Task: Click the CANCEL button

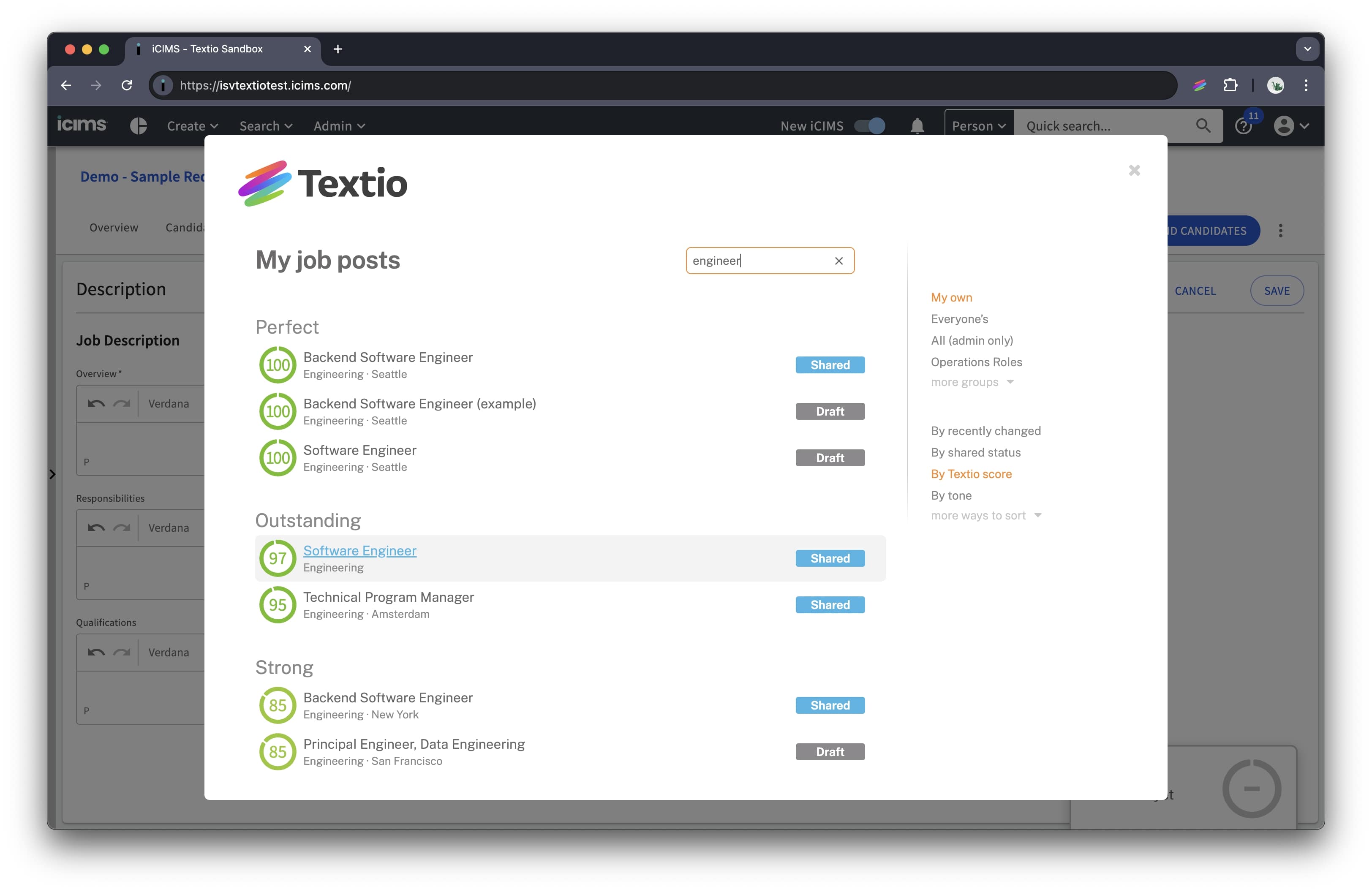Action: 1195,291
